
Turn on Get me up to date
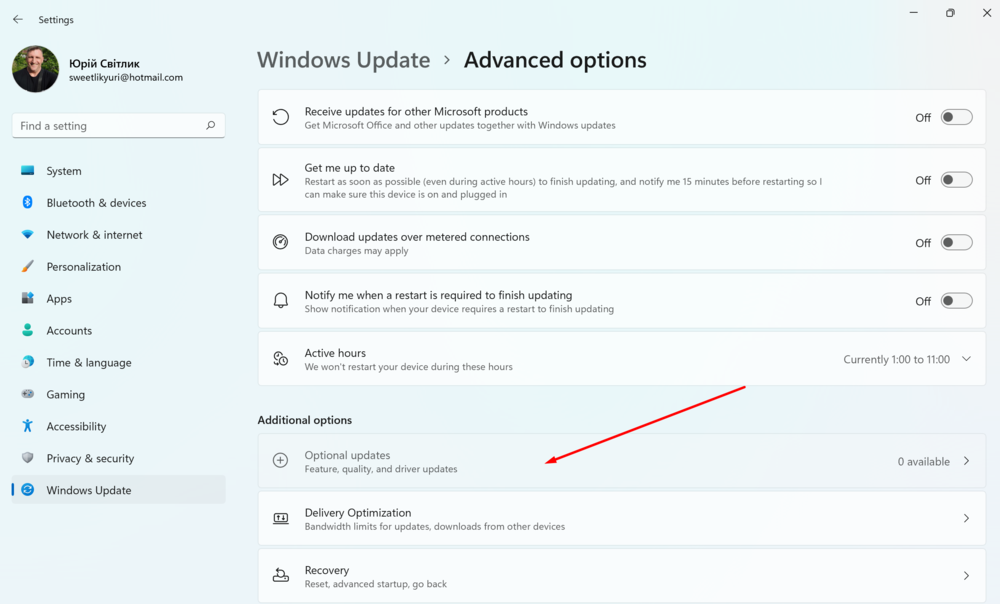[956, 180]
